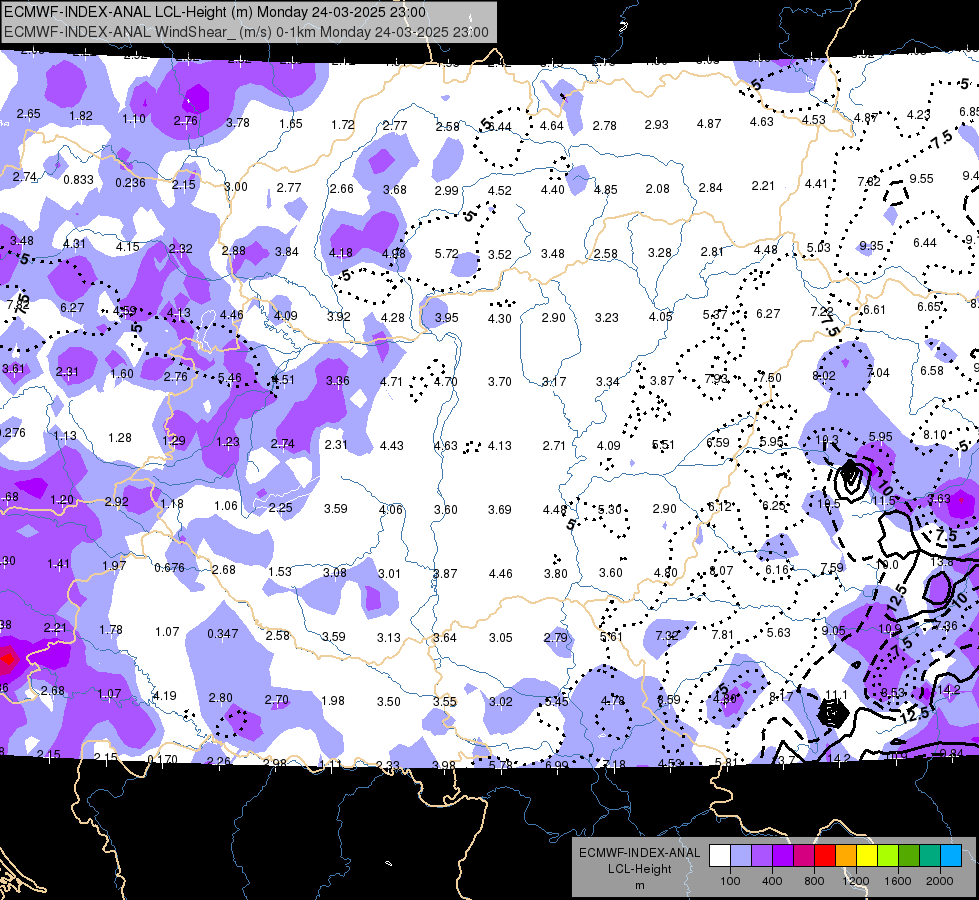This screenshot has width=979, height=900.
Task: Click the wind shear value '9.55'
Action: [921, 179]
